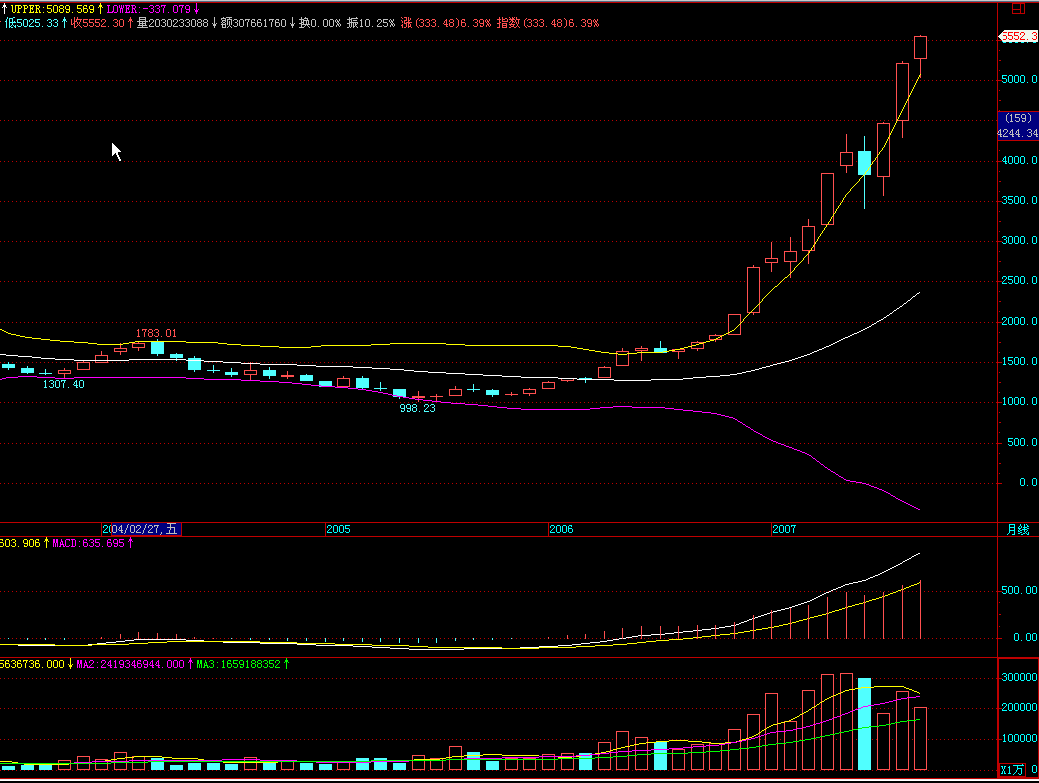Jump to the 2007 year marker
The width and height of the screenshot is (1039, 783).
[x=784, y=529]
